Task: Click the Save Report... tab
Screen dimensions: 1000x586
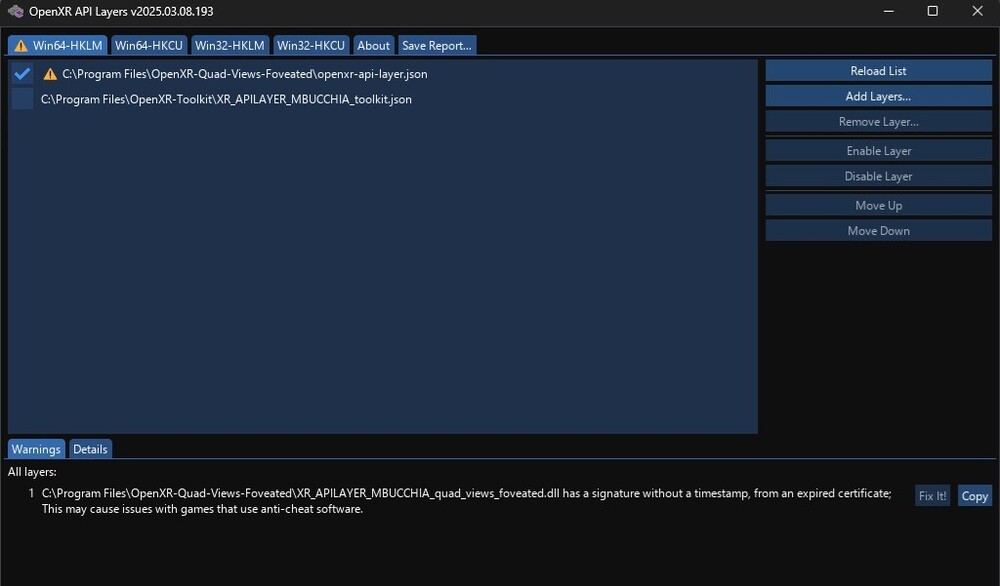Action: [x=437, y=45]
